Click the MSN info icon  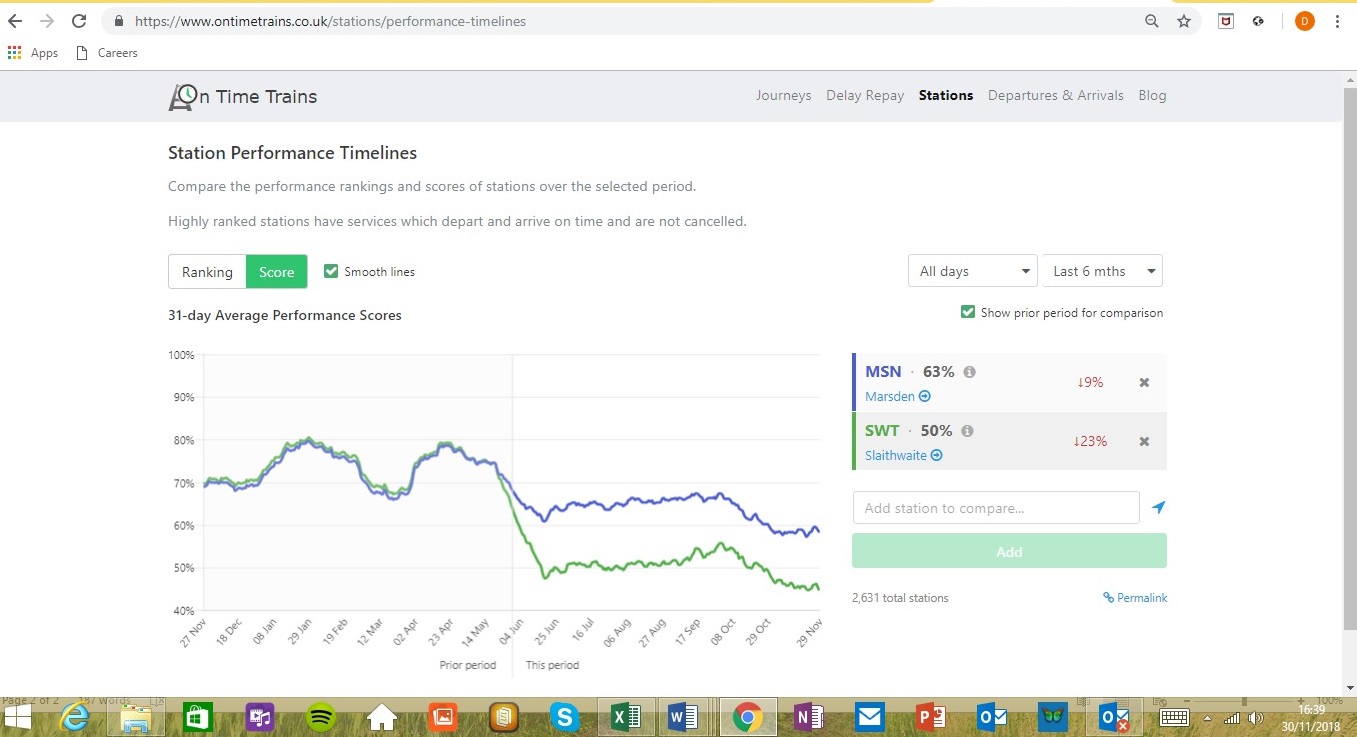(969, 372)
